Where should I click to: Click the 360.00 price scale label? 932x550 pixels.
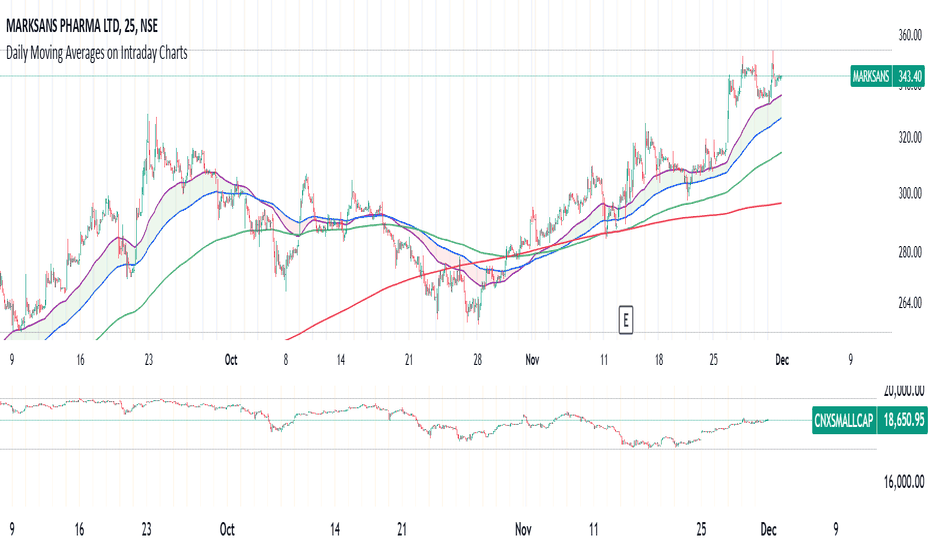point(910,35)
